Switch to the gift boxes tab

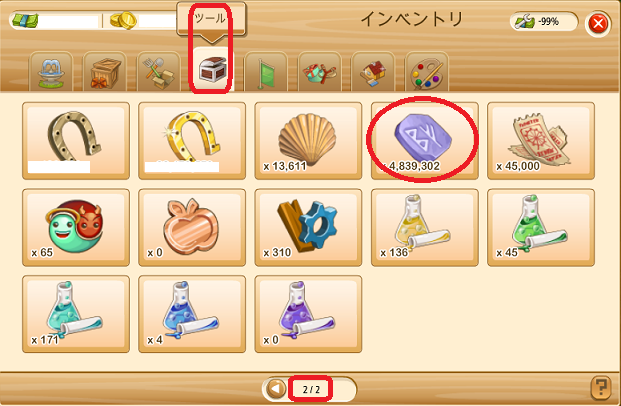coord(320,72)
